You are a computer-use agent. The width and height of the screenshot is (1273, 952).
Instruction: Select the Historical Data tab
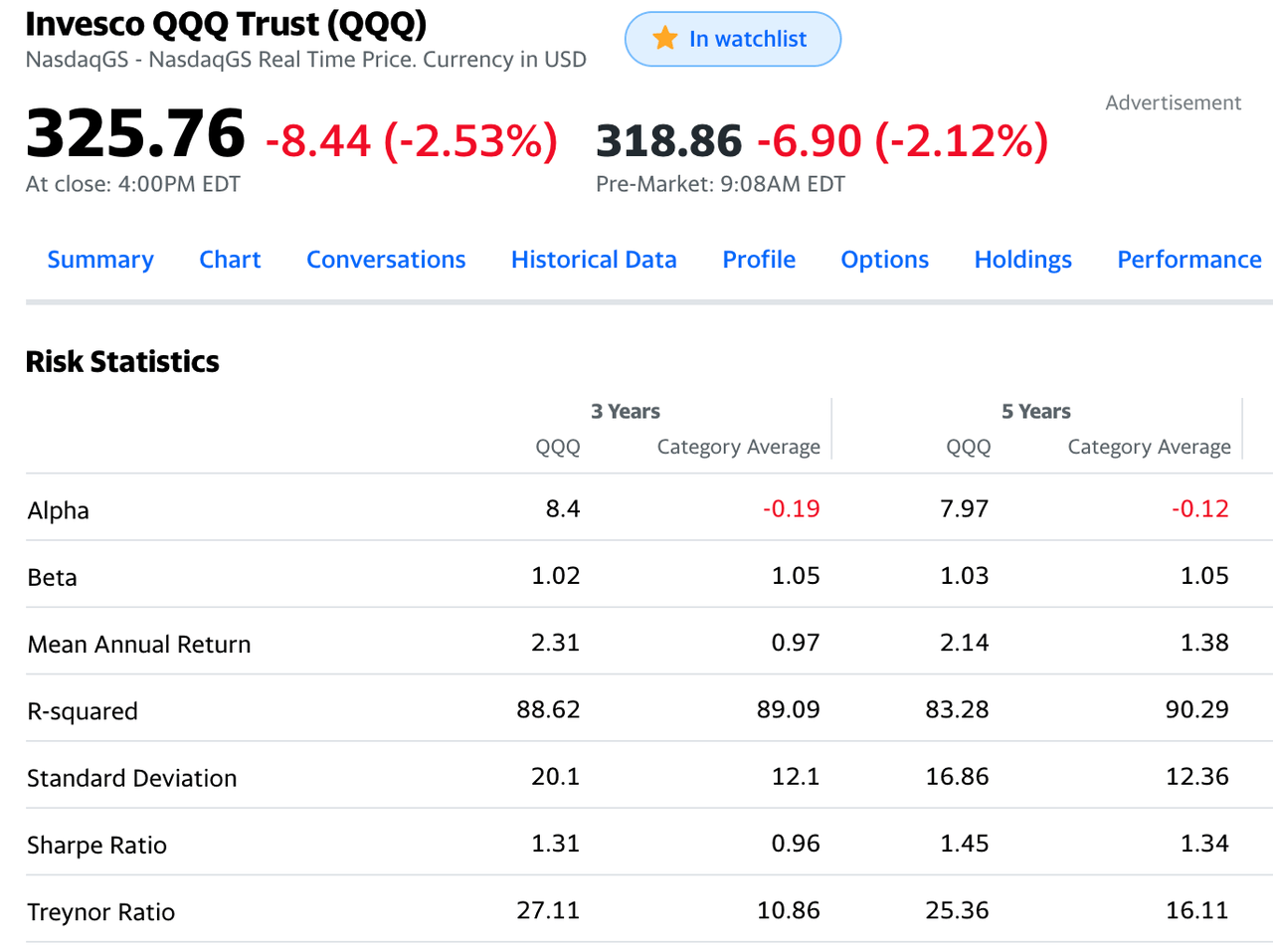pyautogui.click(x=594, y=260)
